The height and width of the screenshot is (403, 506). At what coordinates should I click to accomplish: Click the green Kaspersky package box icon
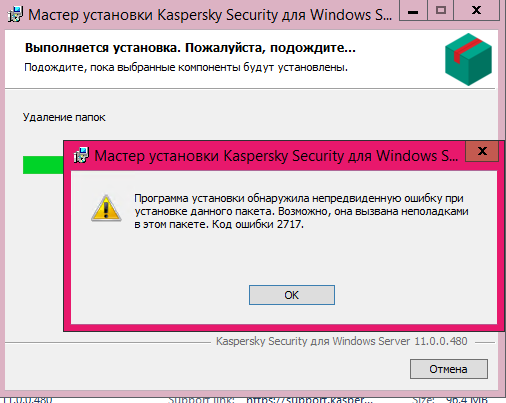tap(468, 59)
